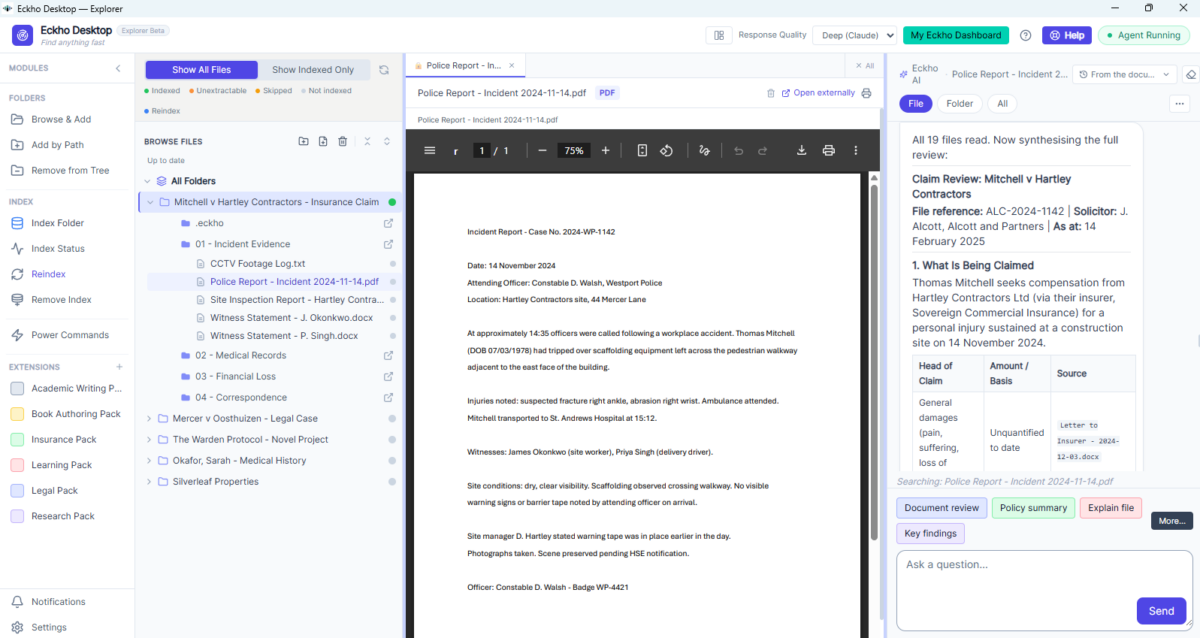This screenshot has height=638, width=1200.
Task: Open 01 - Incident Evidence folder externally icon
Action: (x=388, y=244)
